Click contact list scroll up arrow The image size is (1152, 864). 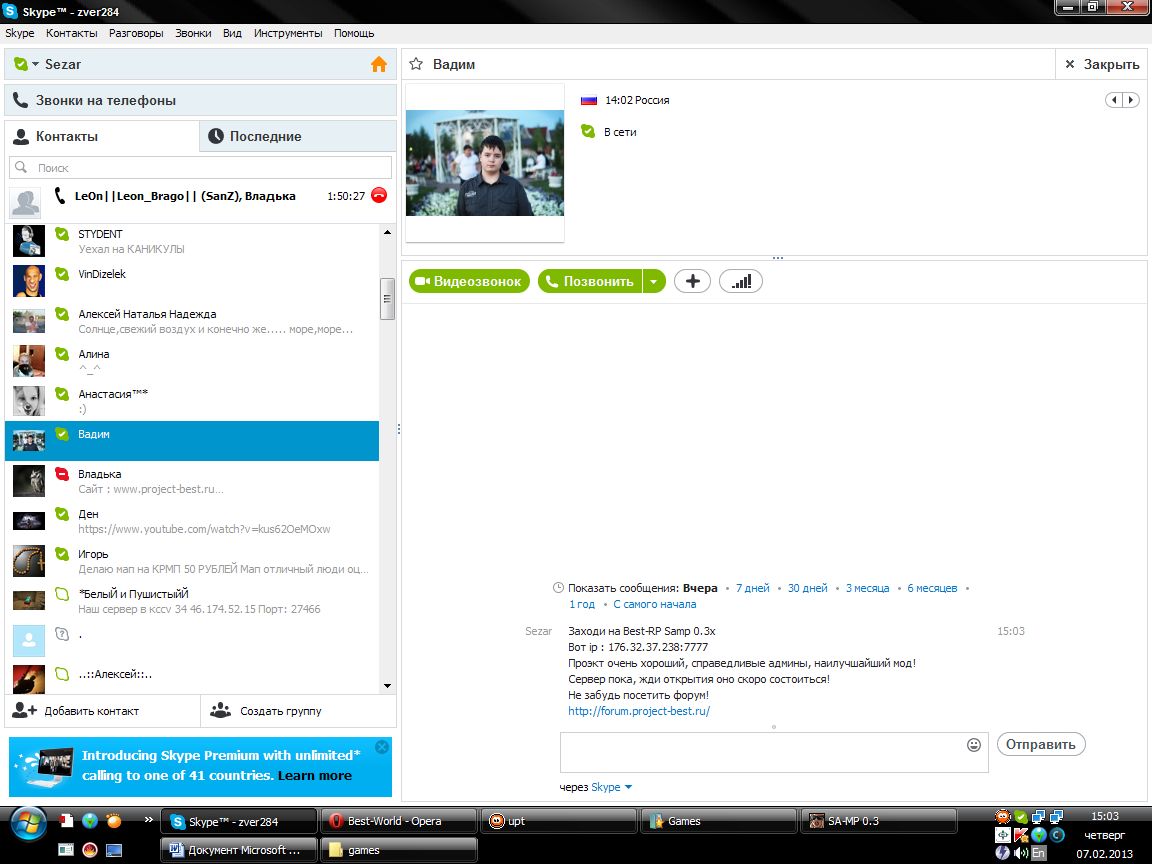coord(387,232)
